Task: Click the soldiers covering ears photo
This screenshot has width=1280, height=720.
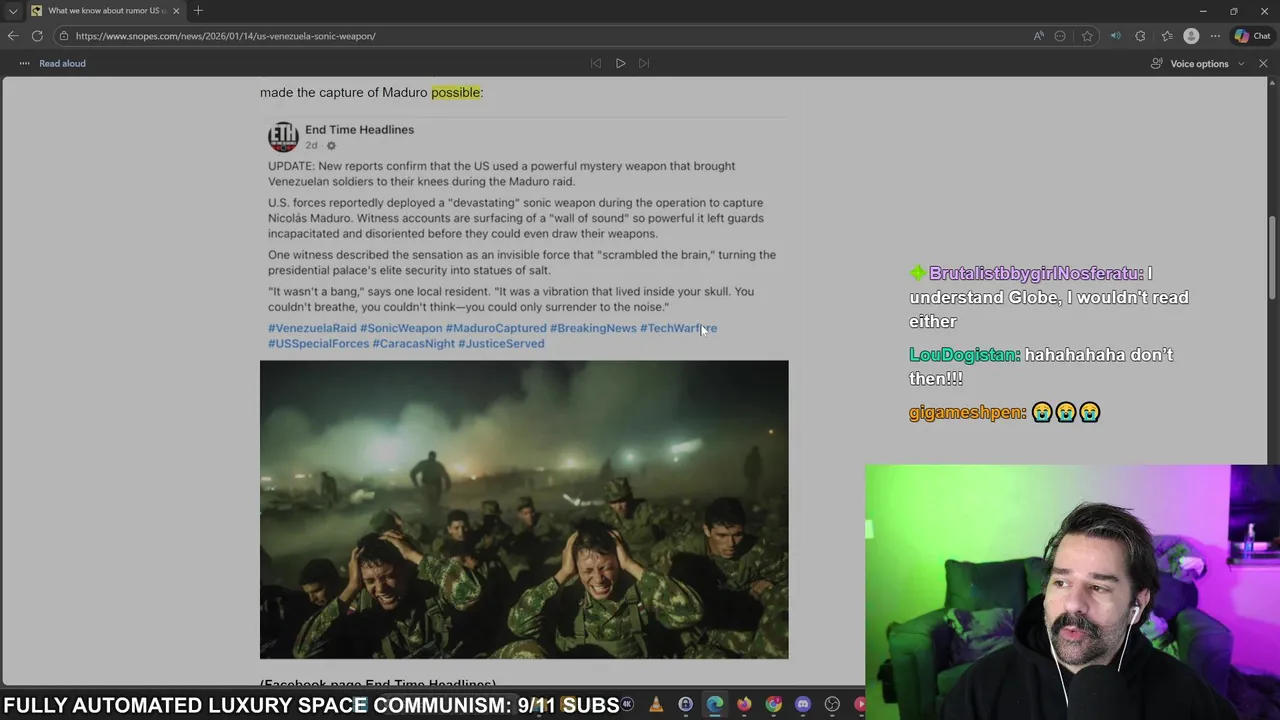Action: point(524,509)
